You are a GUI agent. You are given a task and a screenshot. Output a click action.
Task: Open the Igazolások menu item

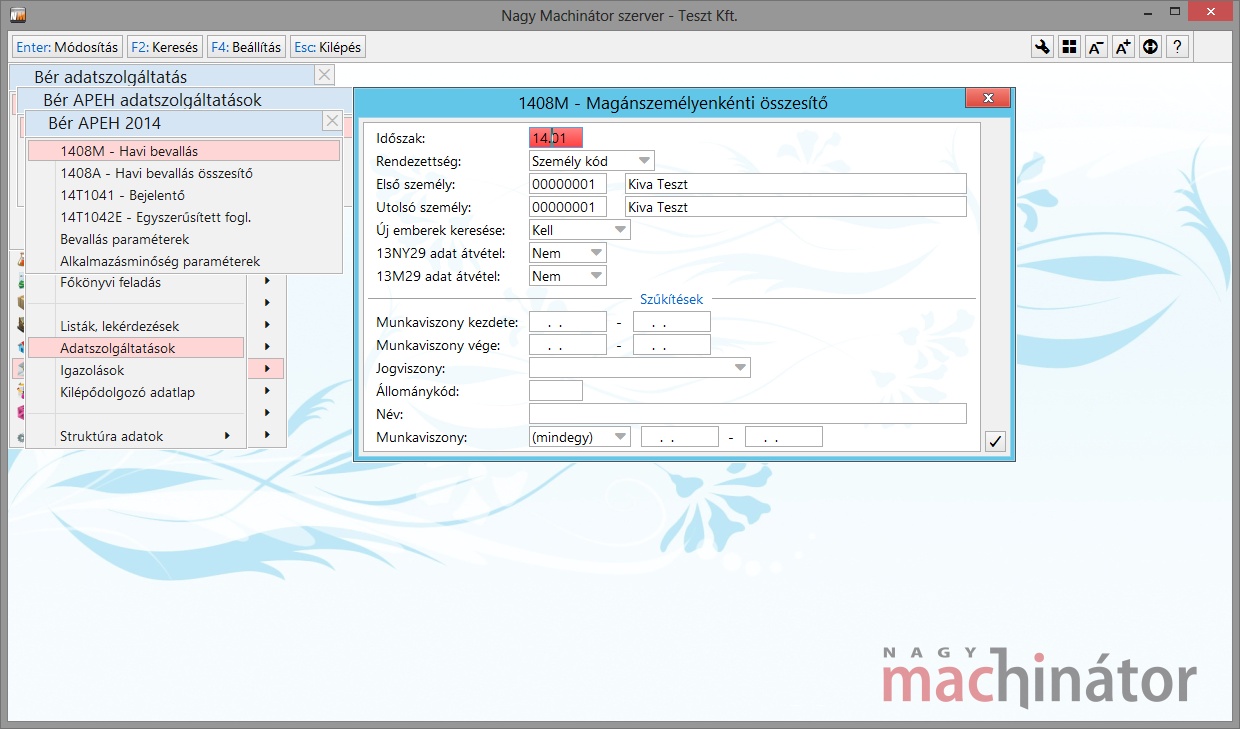point(136,370)
